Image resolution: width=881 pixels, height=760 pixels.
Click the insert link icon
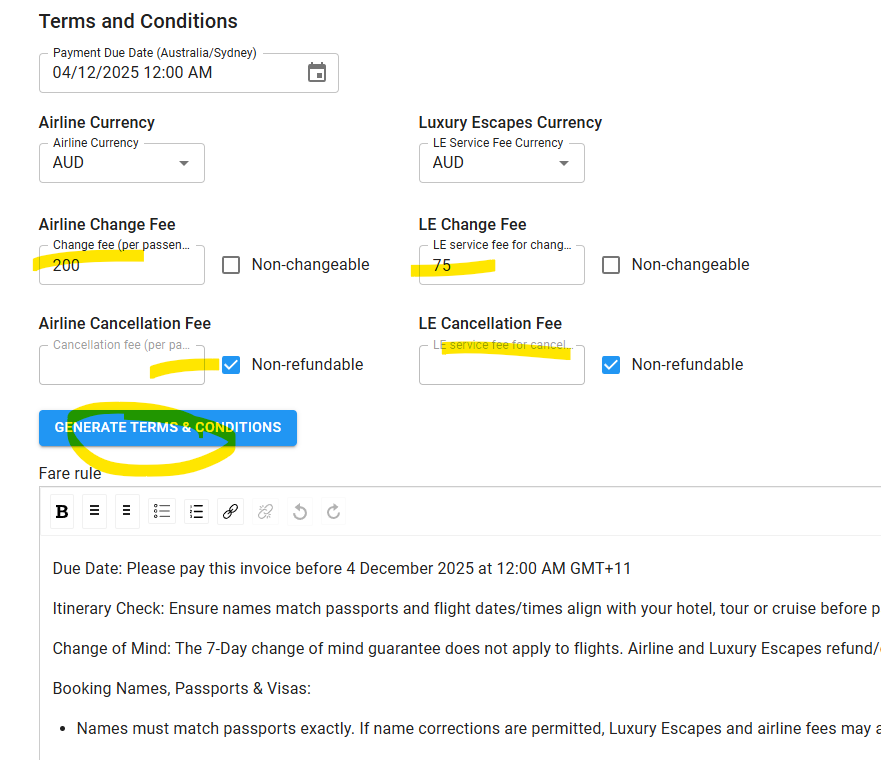(x=230, y=512)
